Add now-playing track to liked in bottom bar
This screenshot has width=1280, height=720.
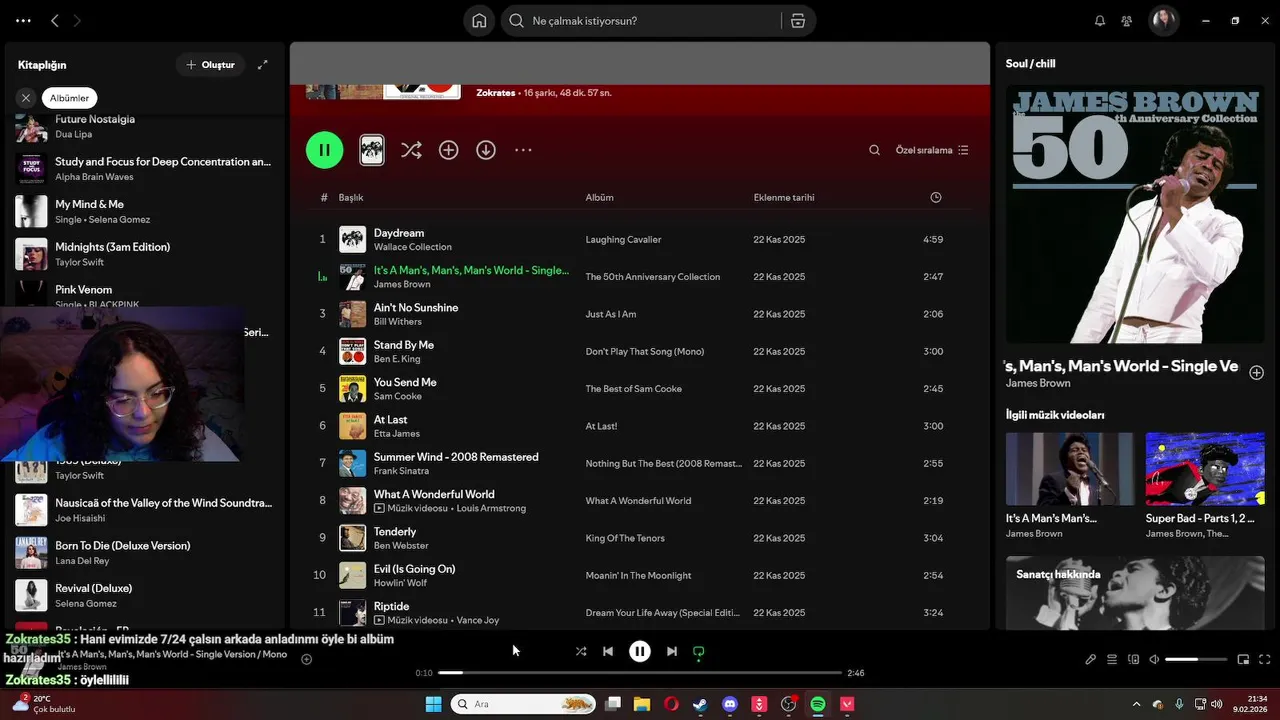point(307,659)
